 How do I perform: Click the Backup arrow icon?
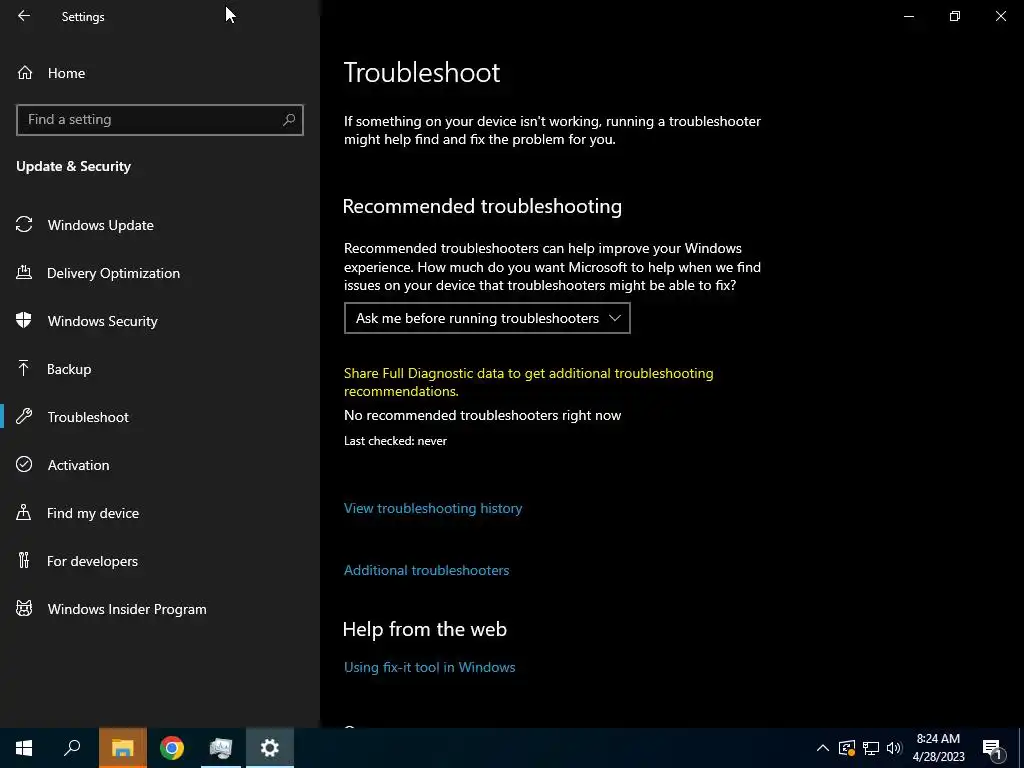pyautogui.click(x=24, y=368)
